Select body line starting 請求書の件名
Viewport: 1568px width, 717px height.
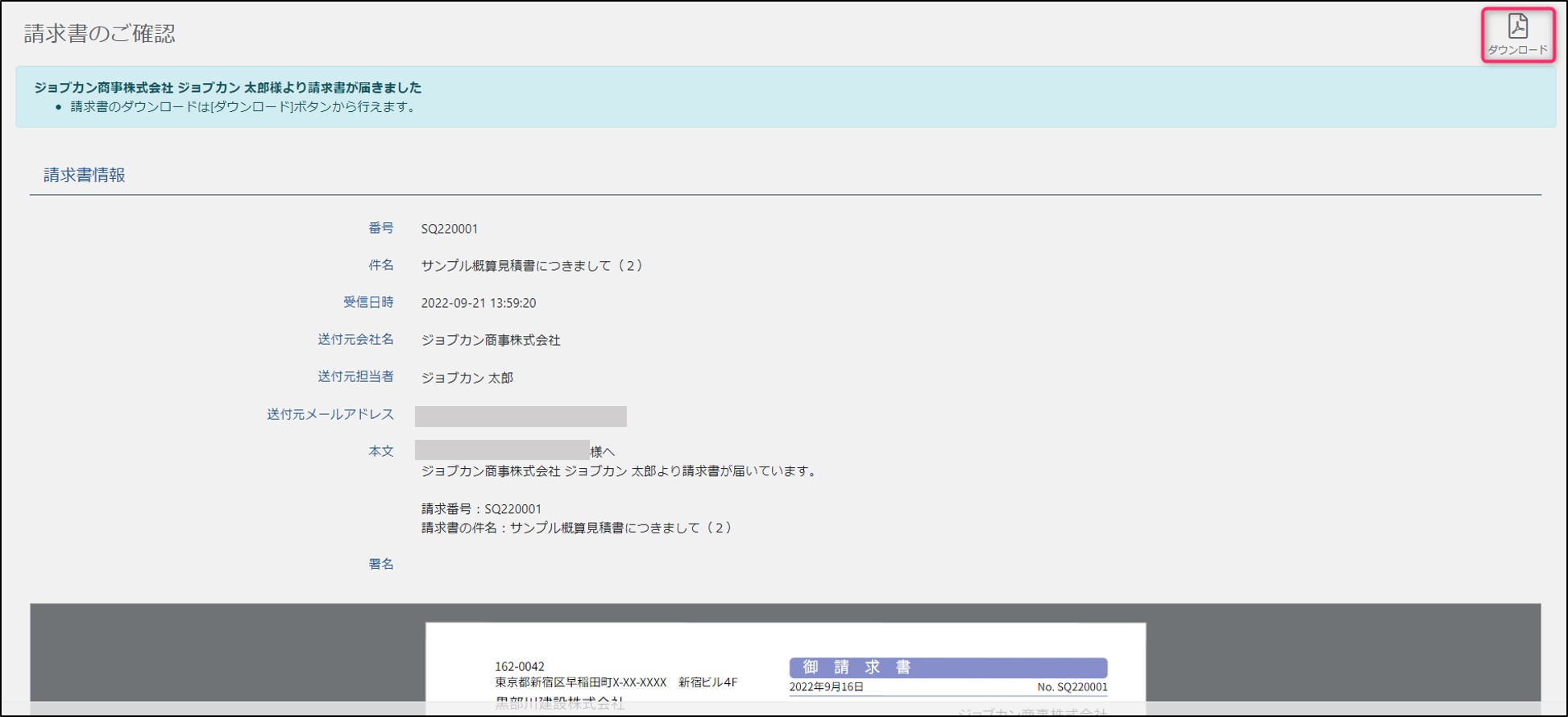578,528
